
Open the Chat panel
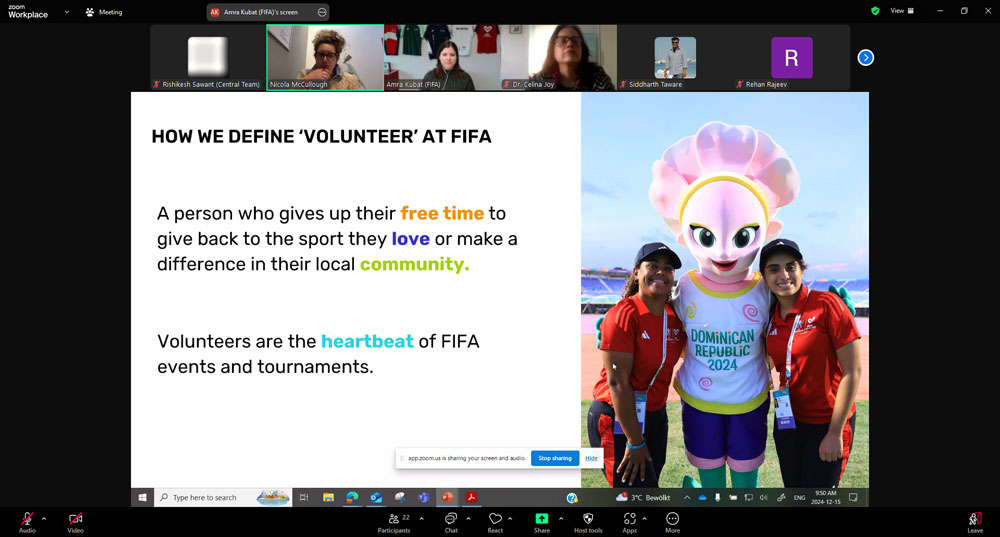[451, 519]
